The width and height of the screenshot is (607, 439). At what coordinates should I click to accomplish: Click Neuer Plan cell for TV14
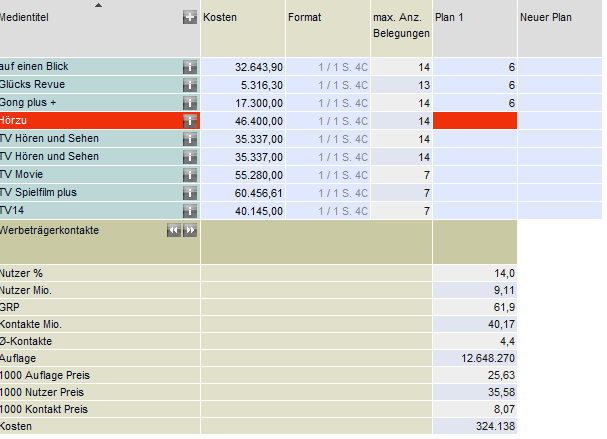(x=560, y=211)
